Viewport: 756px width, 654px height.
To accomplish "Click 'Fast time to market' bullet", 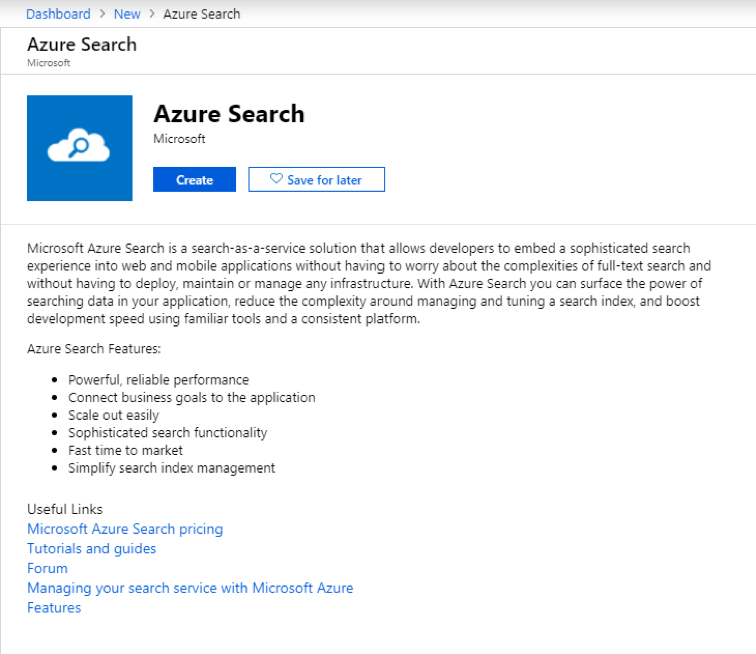I will point(125,450).
